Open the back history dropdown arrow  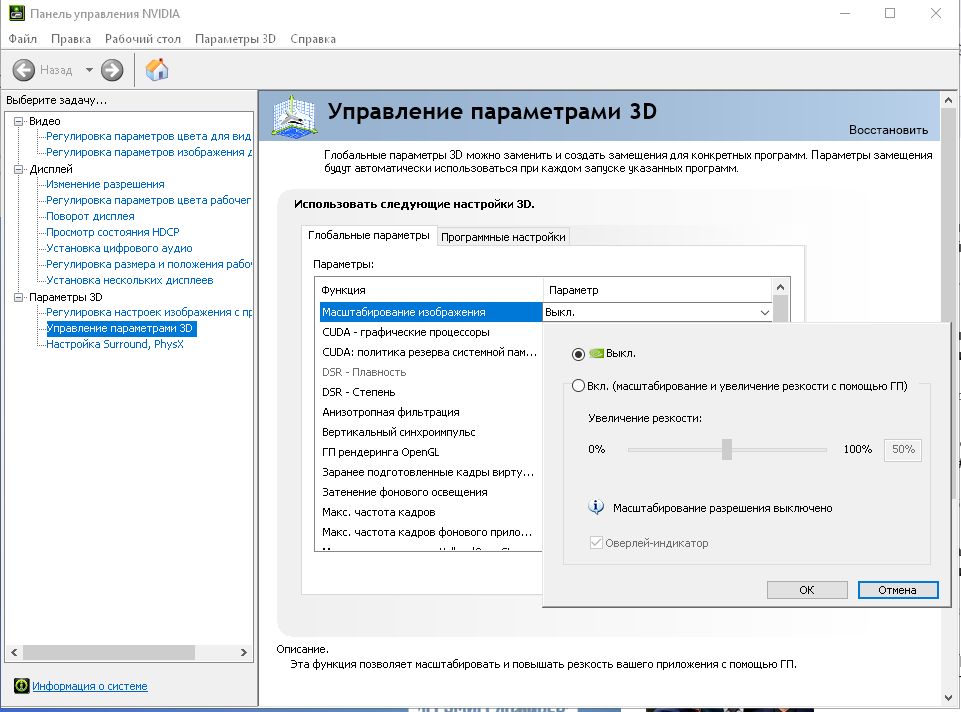89,70
